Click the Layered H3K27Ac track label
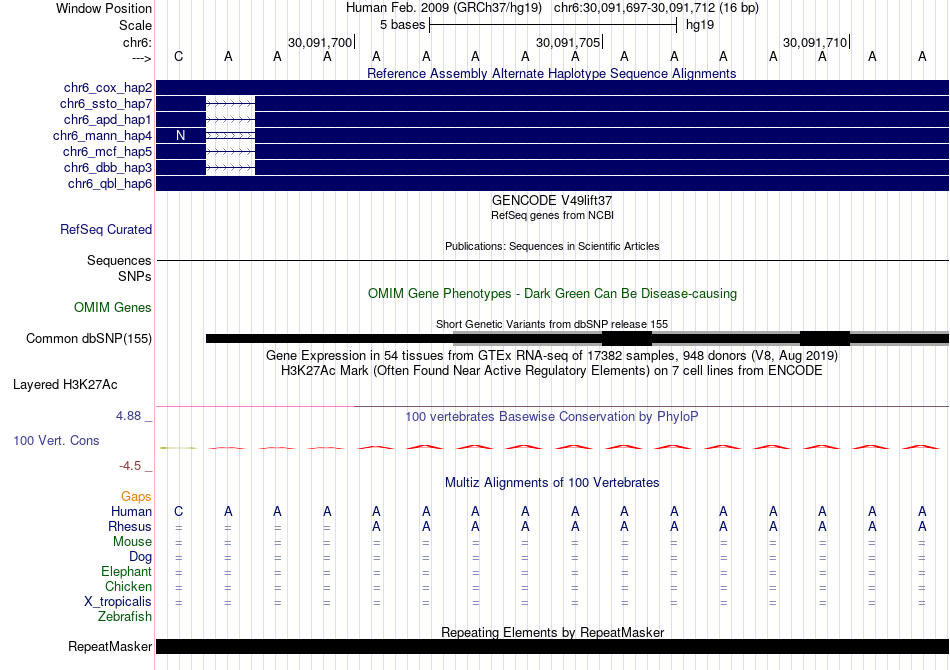The height and width of the screenshot is (670, 950). point(65,385)
